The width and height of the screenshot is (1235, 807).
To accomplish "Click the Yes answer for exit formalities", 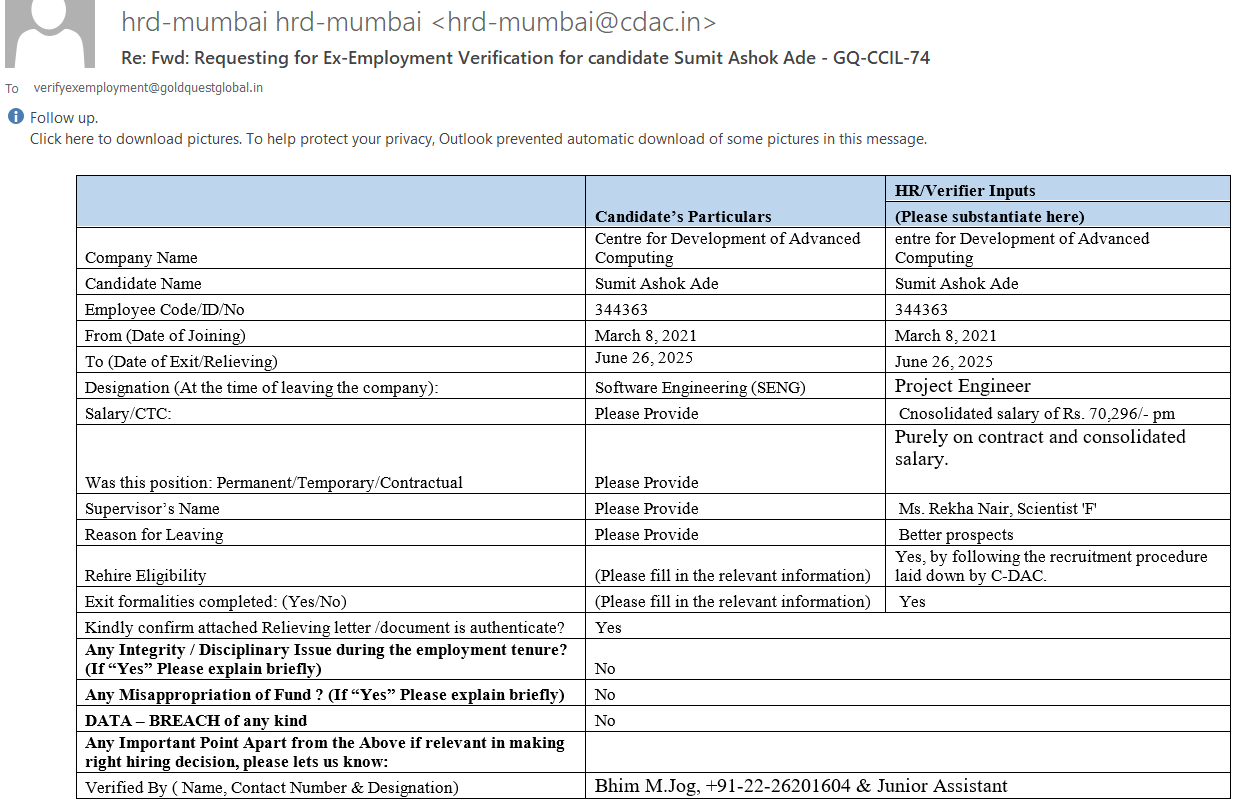I will [912, 601].
